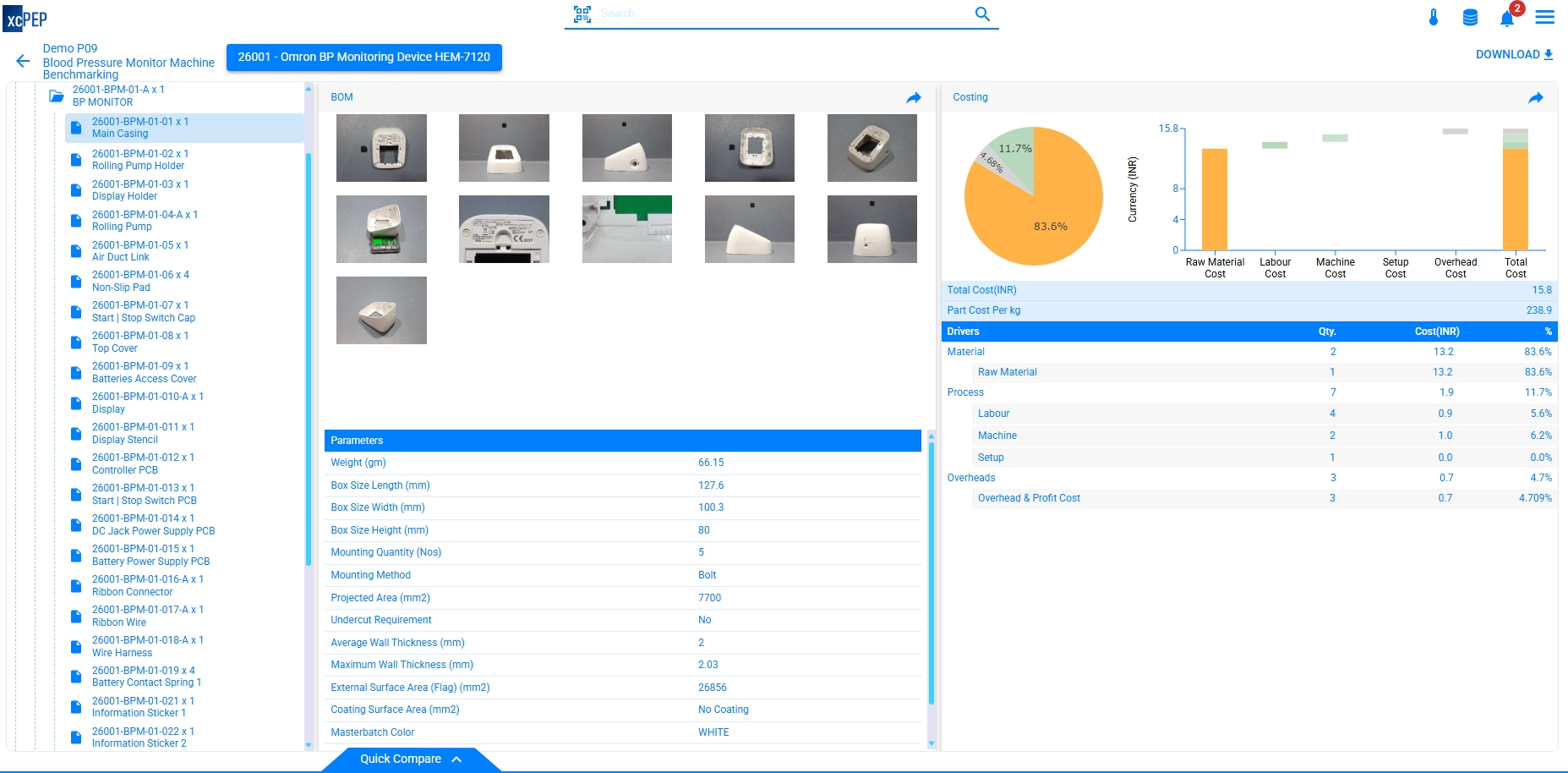Viewport: 1568px width, 773px height.
Task: Open the first BOM casing thumbnail
Action: tap(381, 148)
